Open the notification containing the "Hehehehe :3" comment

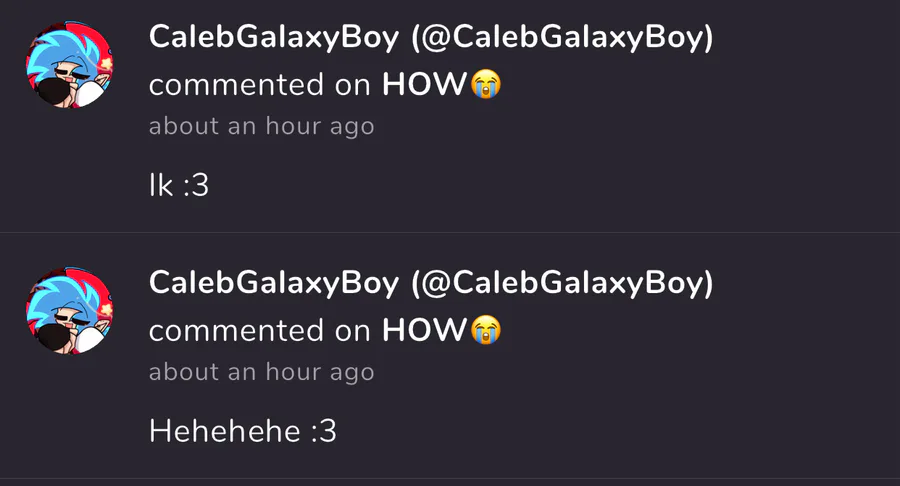[x=600, y=400]
